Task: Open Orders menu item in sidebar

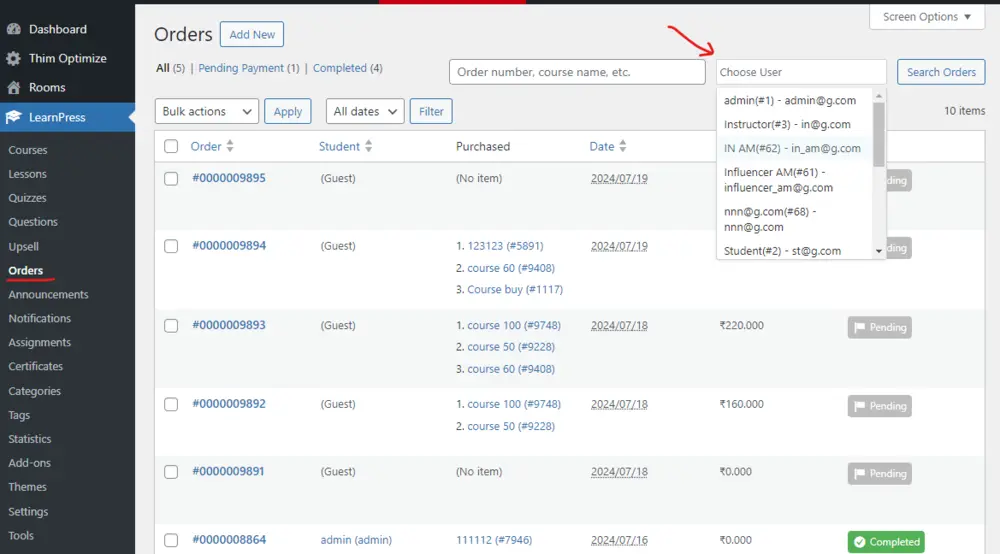Action: click(x=26, y=270)
